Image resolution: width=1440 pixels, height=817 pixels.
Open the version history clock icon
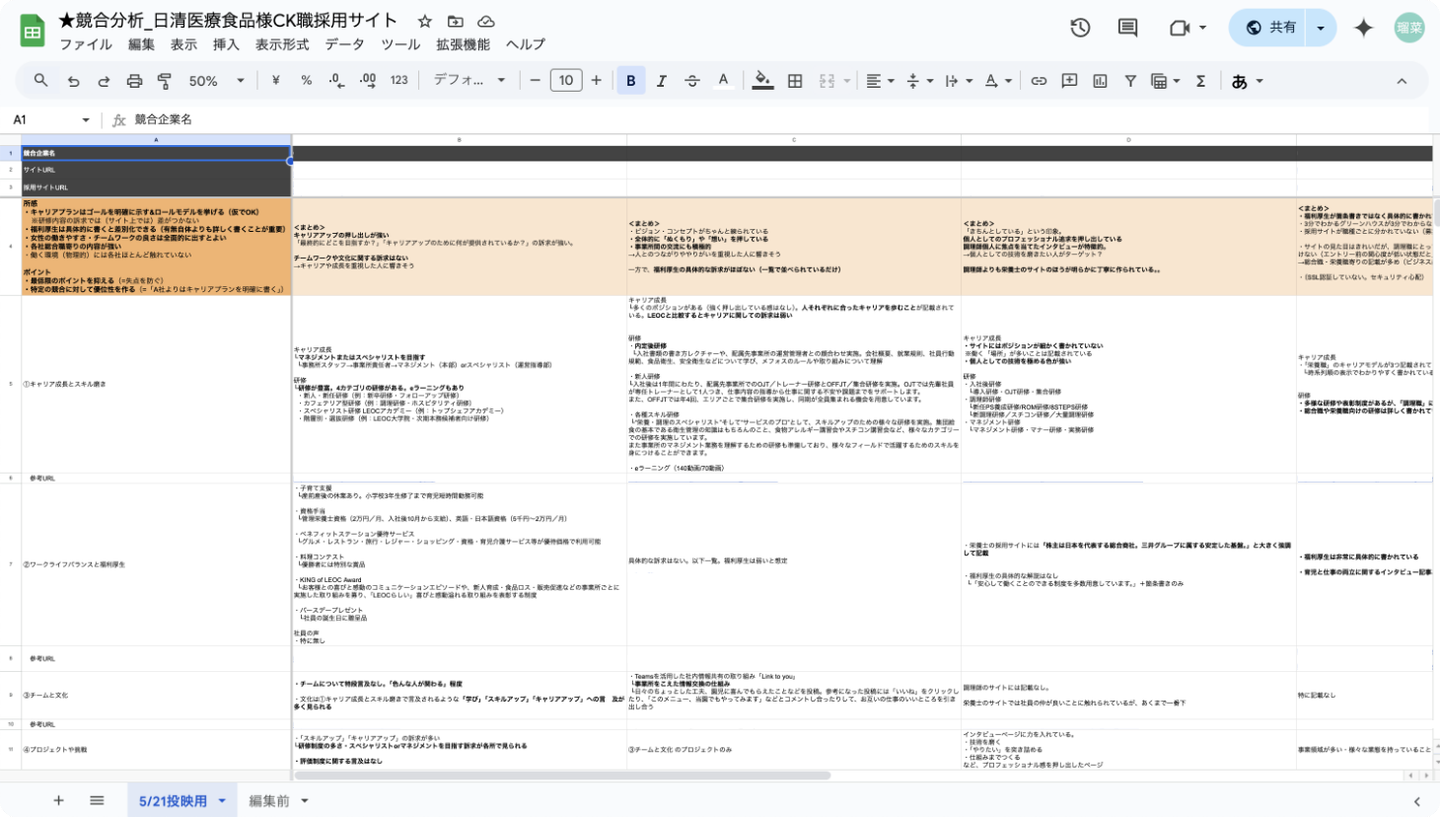coord(1080,28)
